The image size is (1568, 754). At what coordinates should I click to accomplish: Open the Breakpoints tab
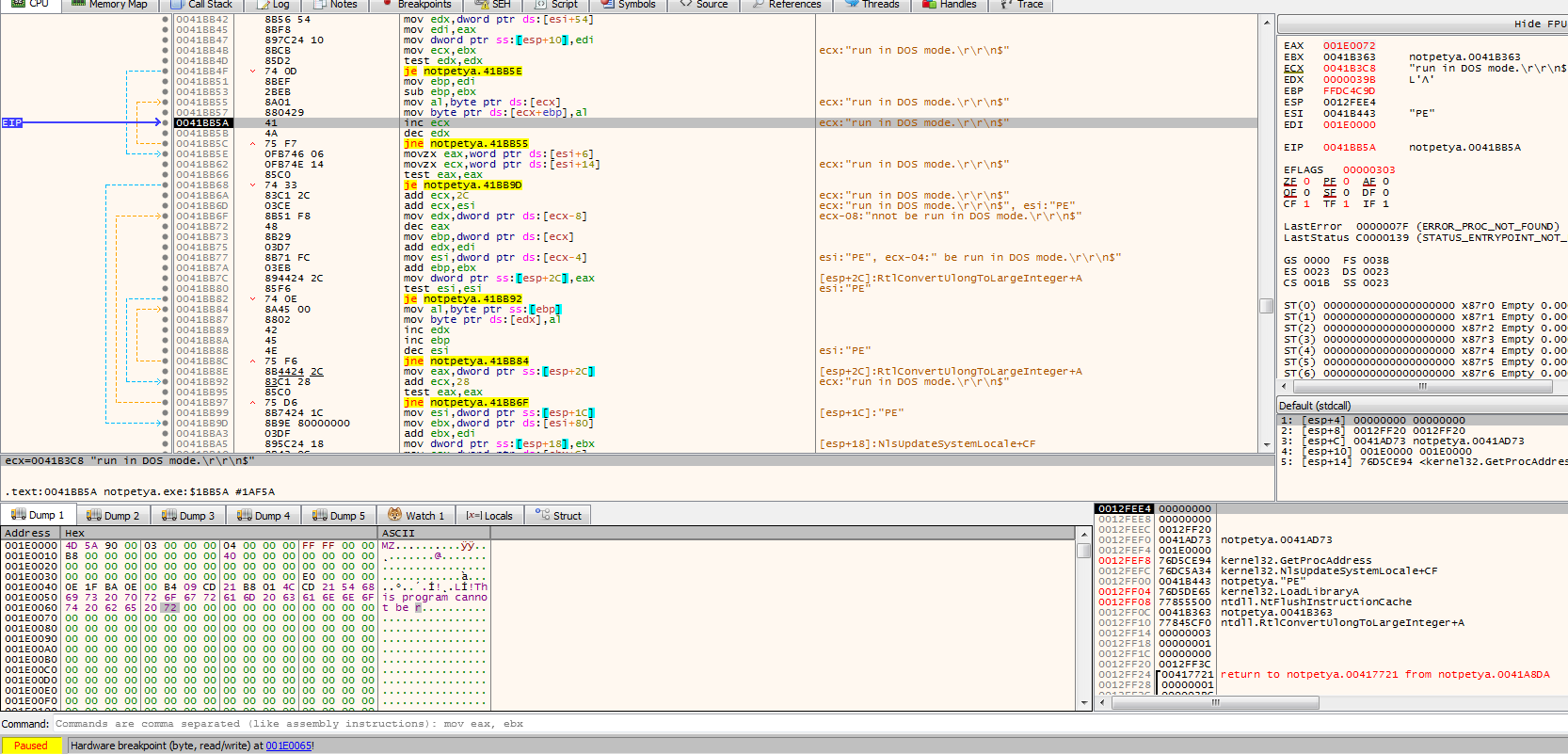click(416, 5)
